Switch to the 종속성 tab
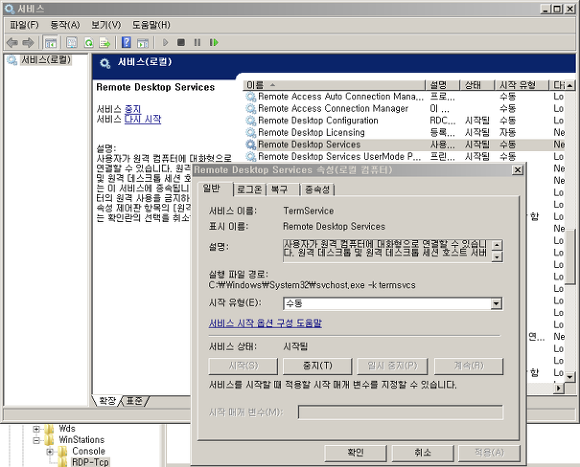Image resolution: width=580 pixels, height=467 pixels. pos(317,190)
